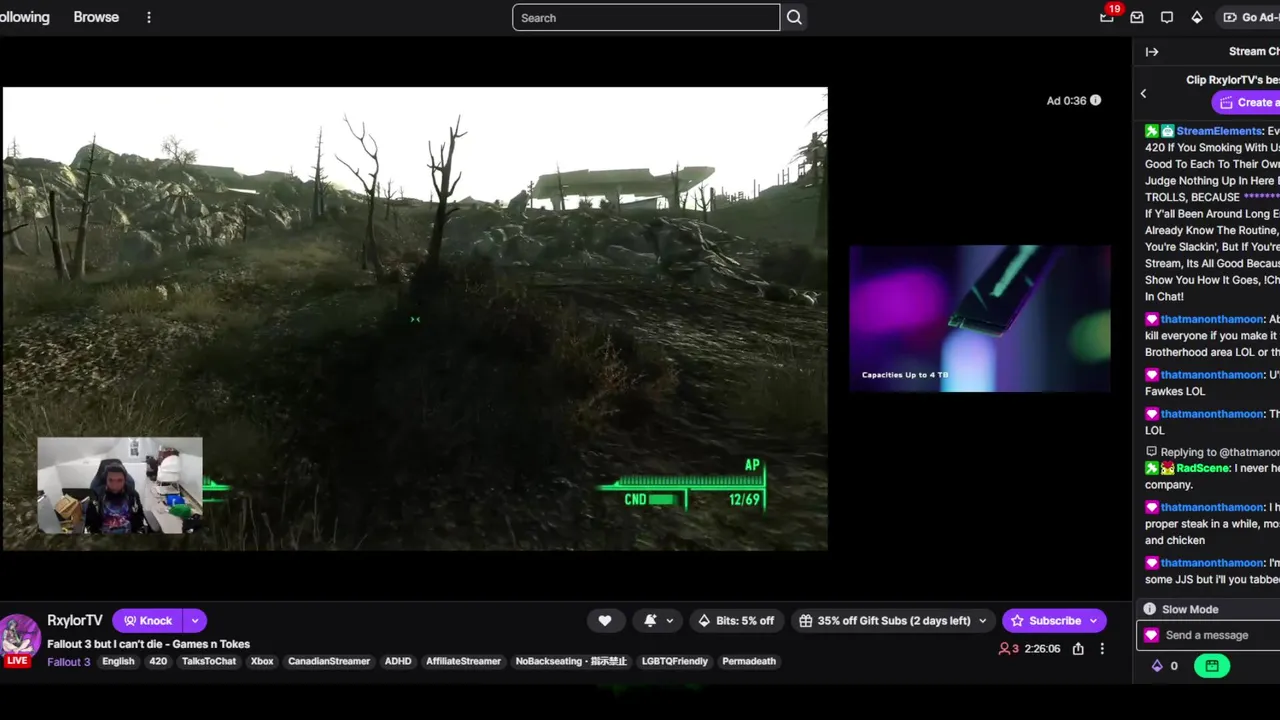
Task: Open the Following tab
Action: coord(24,17)
